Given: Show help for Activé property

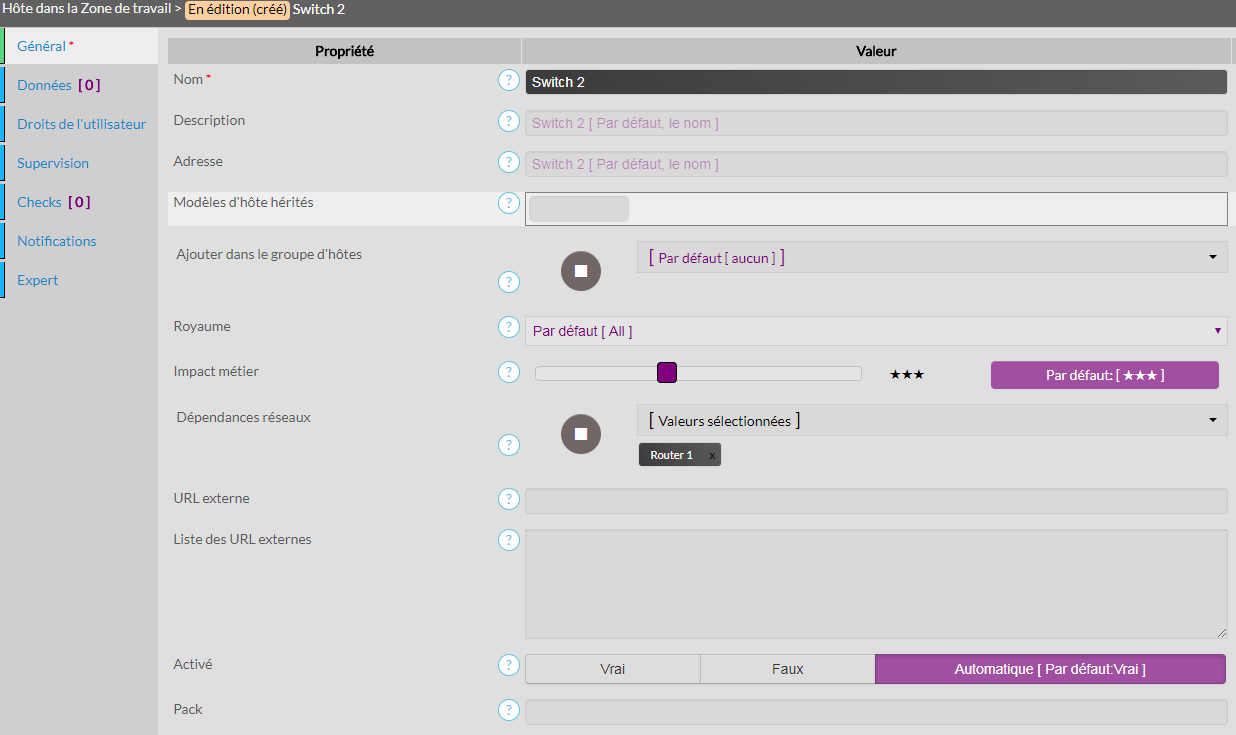Looking at the screenshot, I should point(509,665).
